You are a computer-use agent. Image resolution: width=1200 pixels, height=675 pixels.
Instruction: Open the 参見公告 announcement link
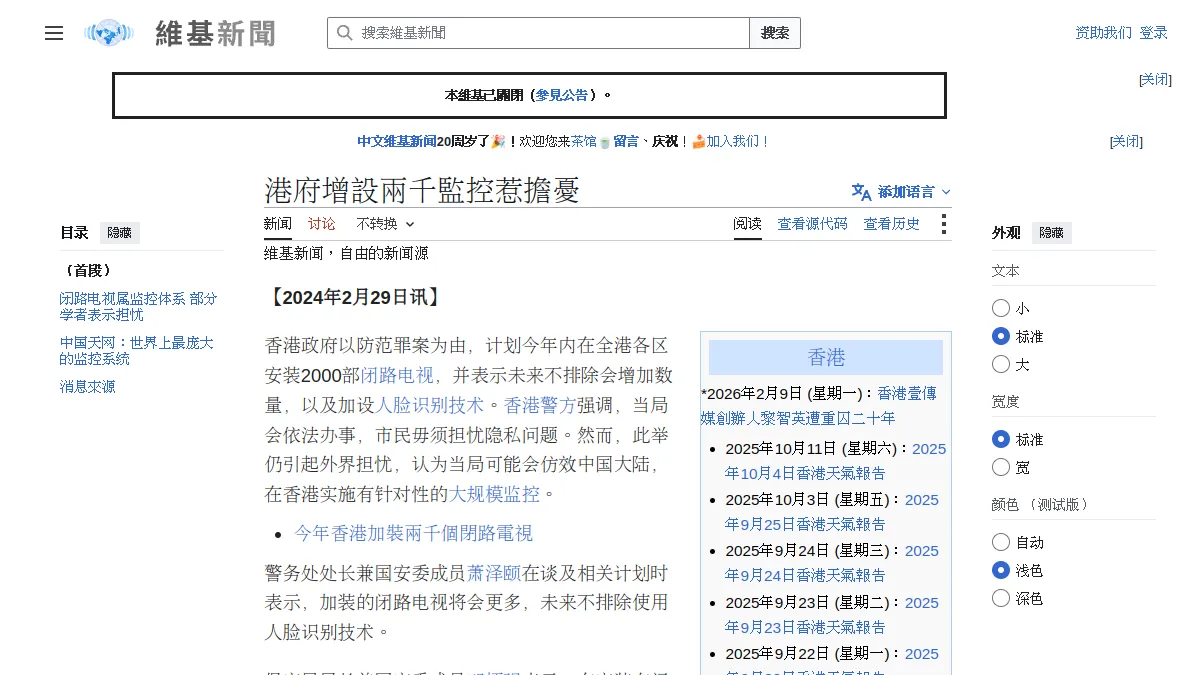point(562,96)
